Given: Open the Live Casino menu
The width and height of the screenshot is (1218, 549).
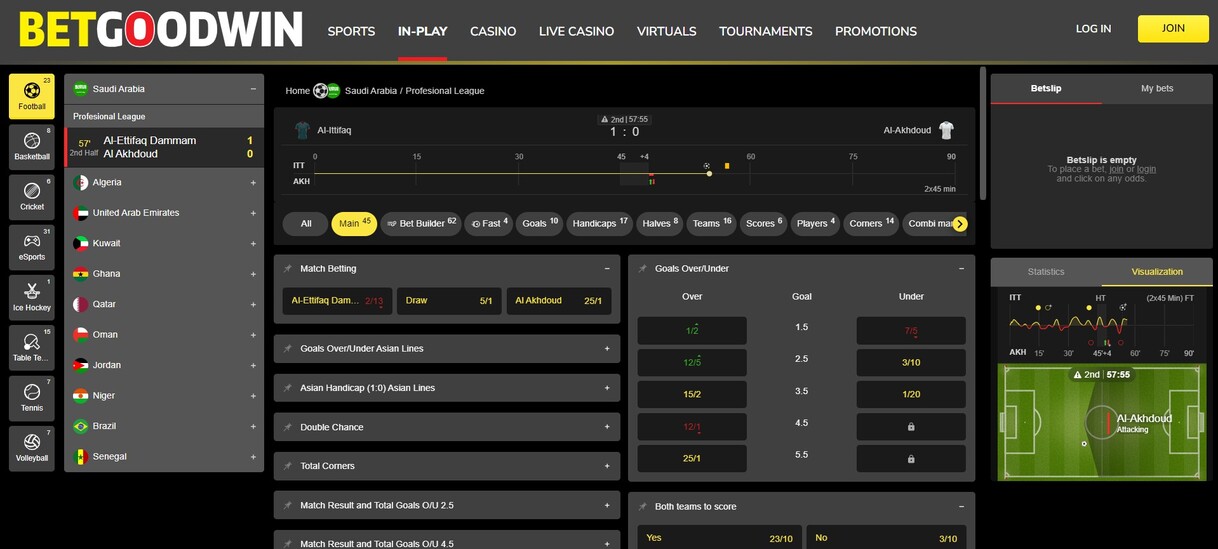Looking at the screenshot, I should [576, 31].
